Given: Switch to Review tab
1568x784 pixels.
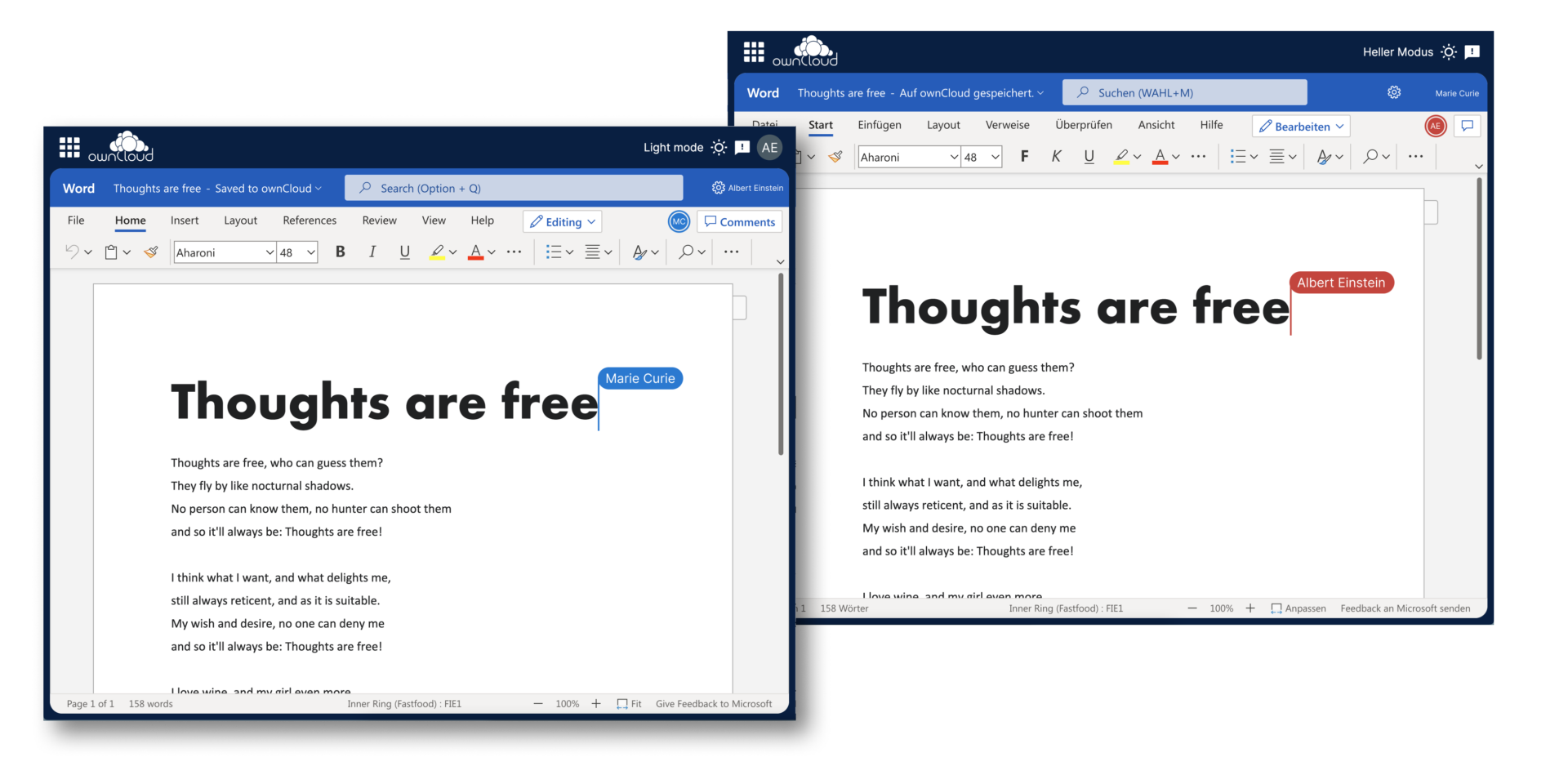Looking at the screenshot, I should pyautogui.click(x=379, y=220).
